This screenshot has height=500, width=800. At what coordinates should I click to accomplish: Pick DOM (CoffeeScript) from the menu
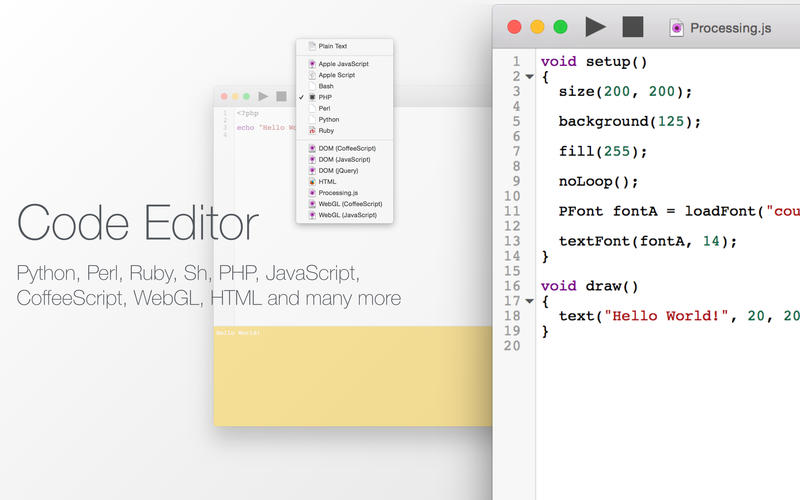click(344, 148)
